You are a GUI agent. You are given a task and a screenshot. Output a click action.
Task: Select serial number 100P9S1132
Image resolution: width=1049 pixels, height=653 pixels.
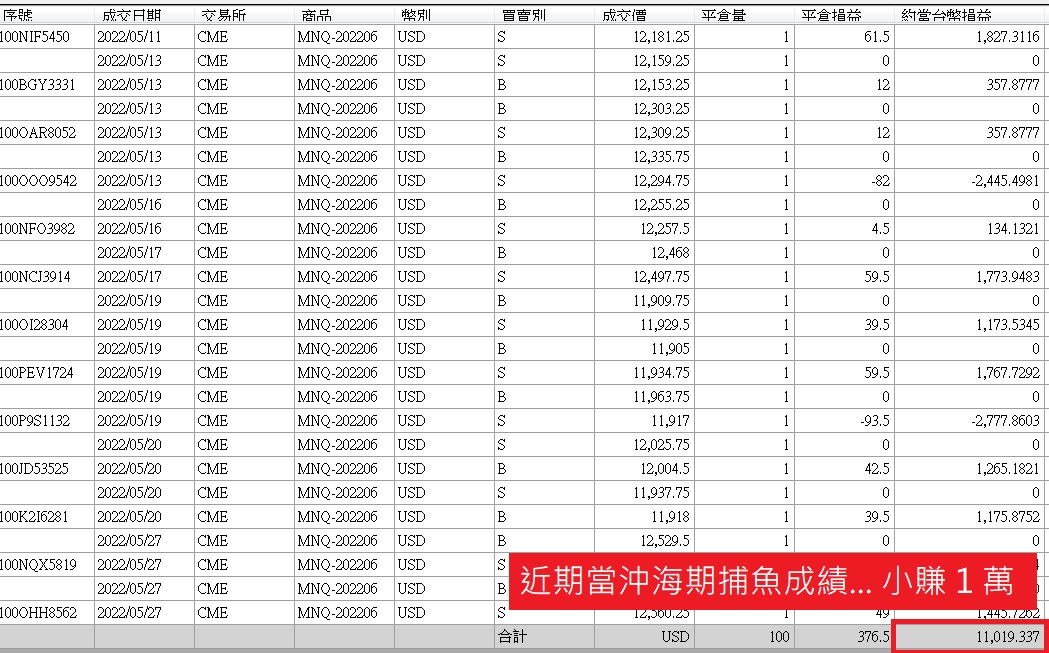tap(35, 421)
